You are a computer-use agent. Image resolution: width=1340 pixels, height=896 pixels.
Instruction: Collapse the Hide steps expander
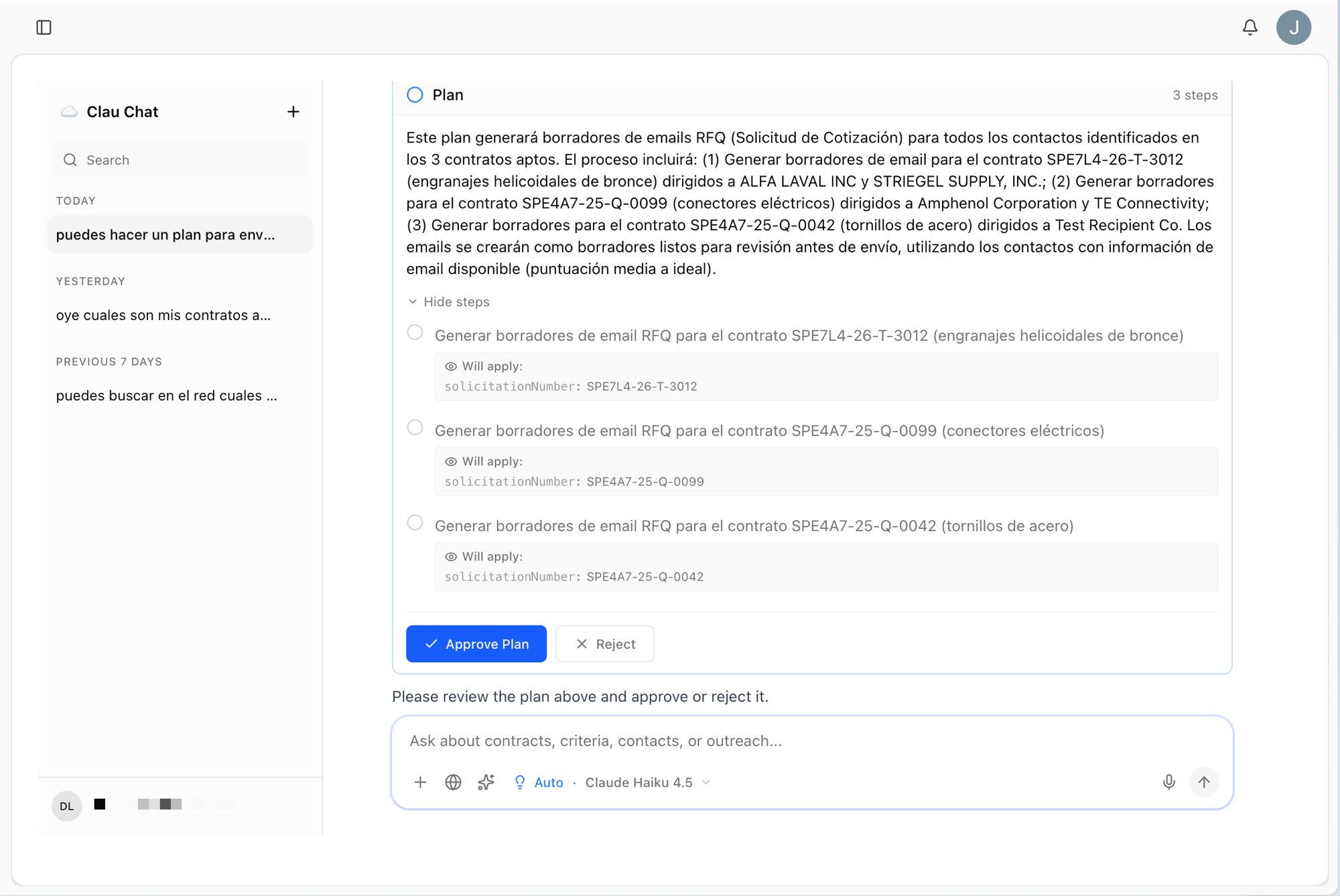coord(449,302)
